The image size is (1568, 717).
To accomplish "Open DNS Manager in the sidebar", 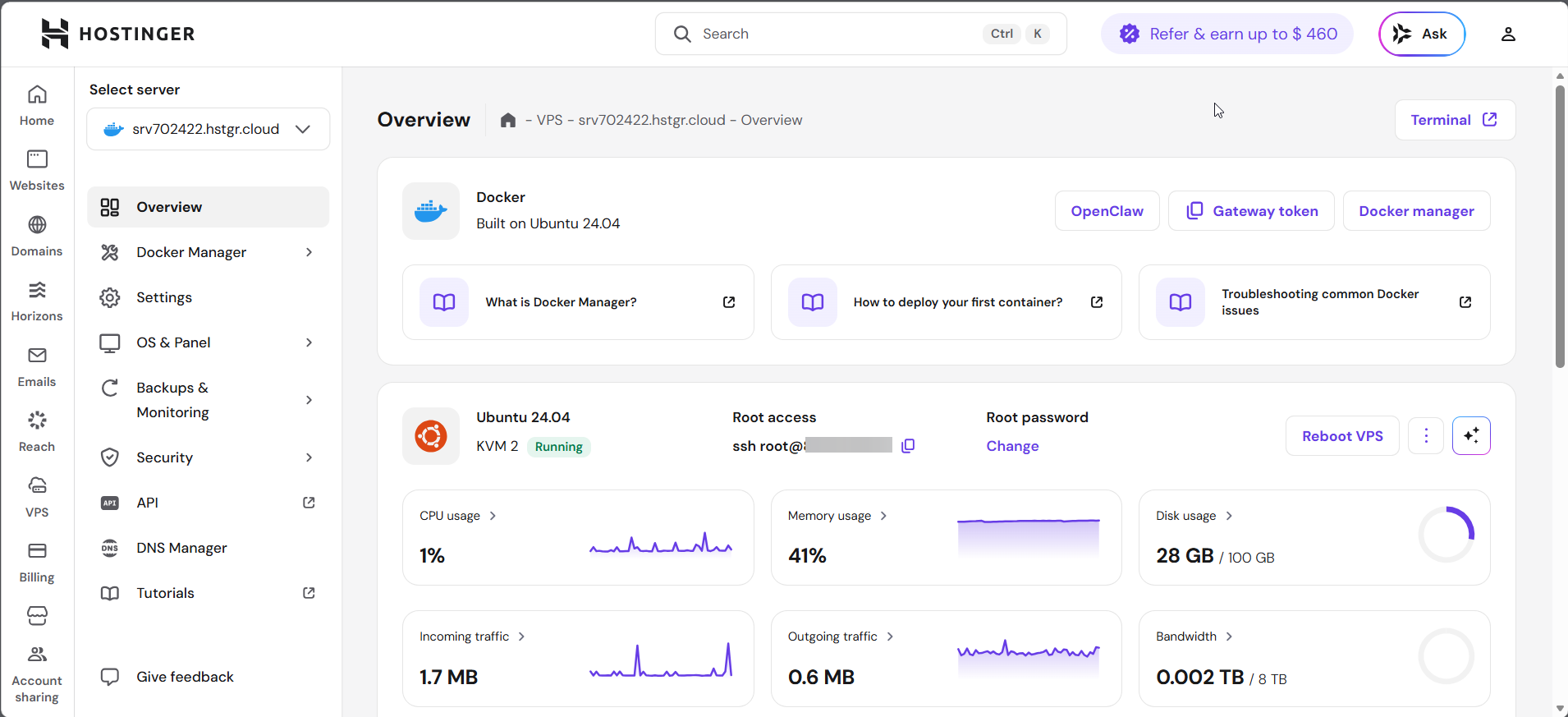I will [209, 548].
